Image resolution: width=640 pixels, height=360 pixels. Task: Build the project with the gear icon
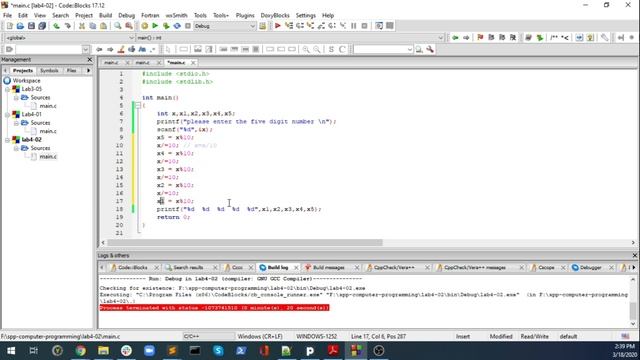144,26
